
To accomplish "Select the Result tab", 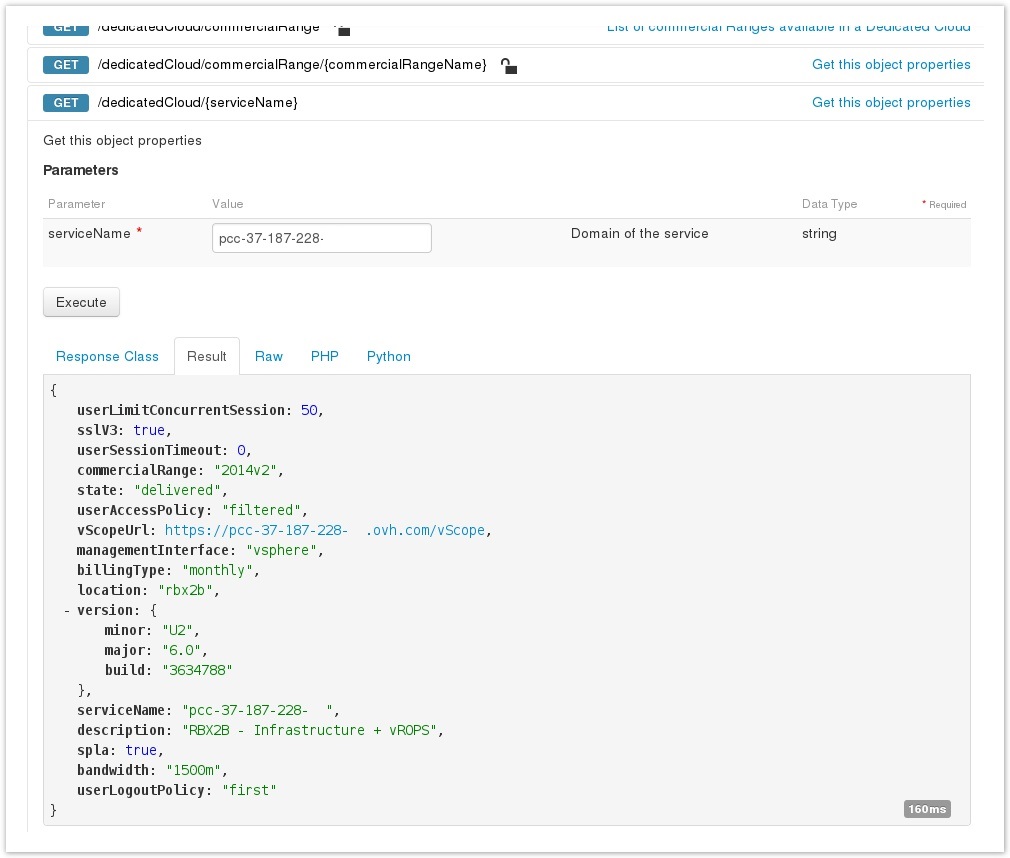I will [207, 356].
